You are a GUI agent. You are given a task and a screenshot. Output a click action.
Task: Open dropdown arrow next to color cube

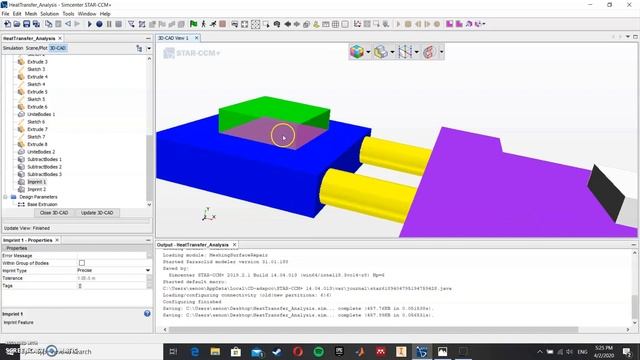coord(368,52)
